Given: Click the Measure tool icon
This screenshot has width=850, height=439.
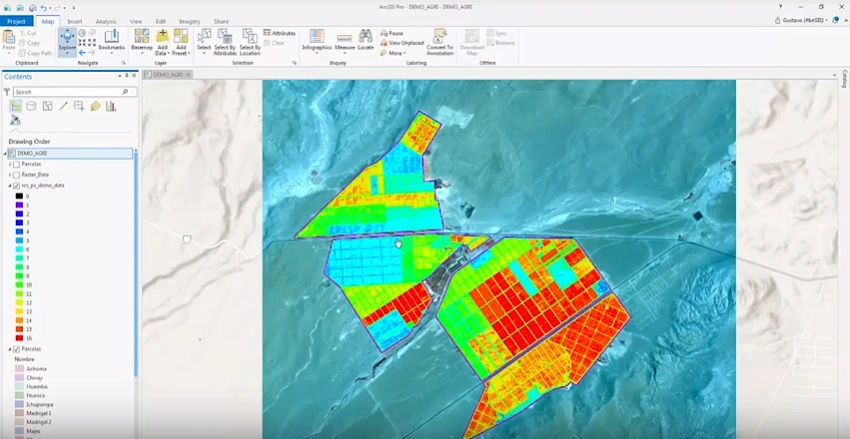Looking at the screenshot, I should click(x=345, y=36).
